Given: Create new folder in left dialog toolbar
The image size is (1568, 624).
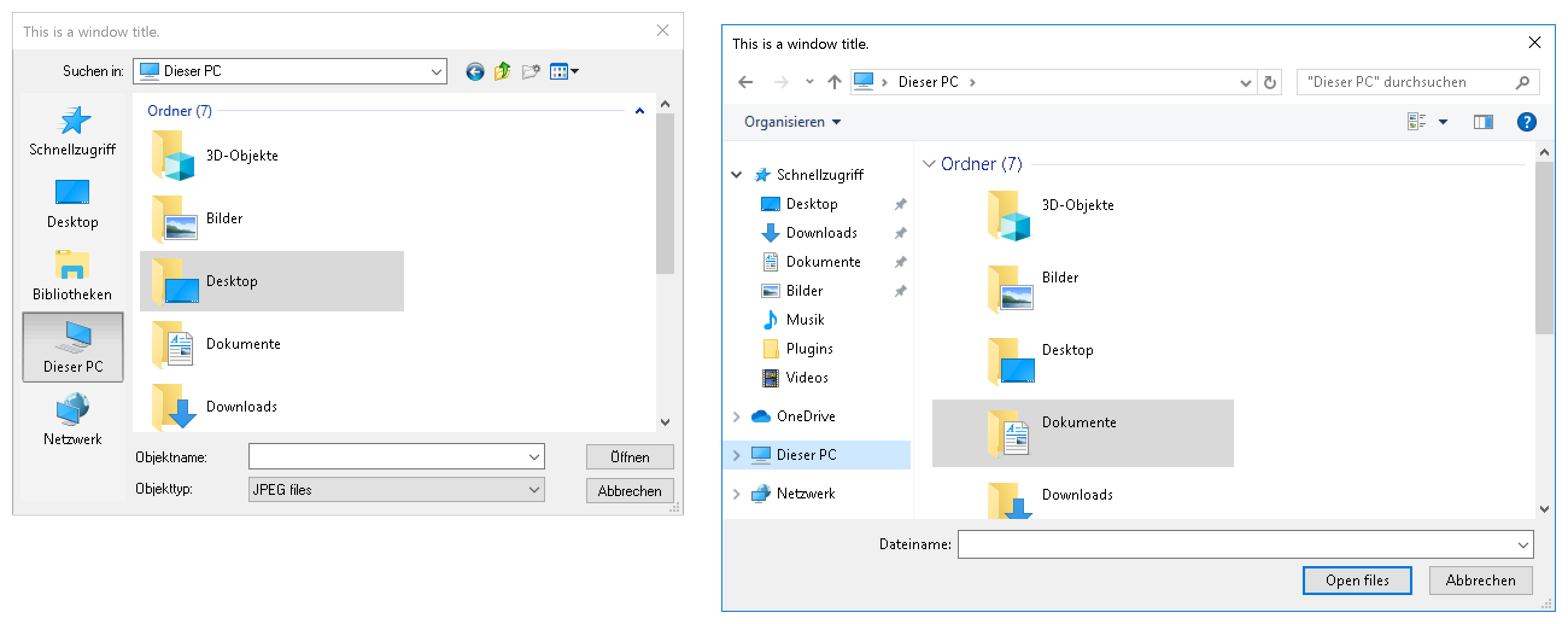Looking at the screenshot, I should (531, 71).
